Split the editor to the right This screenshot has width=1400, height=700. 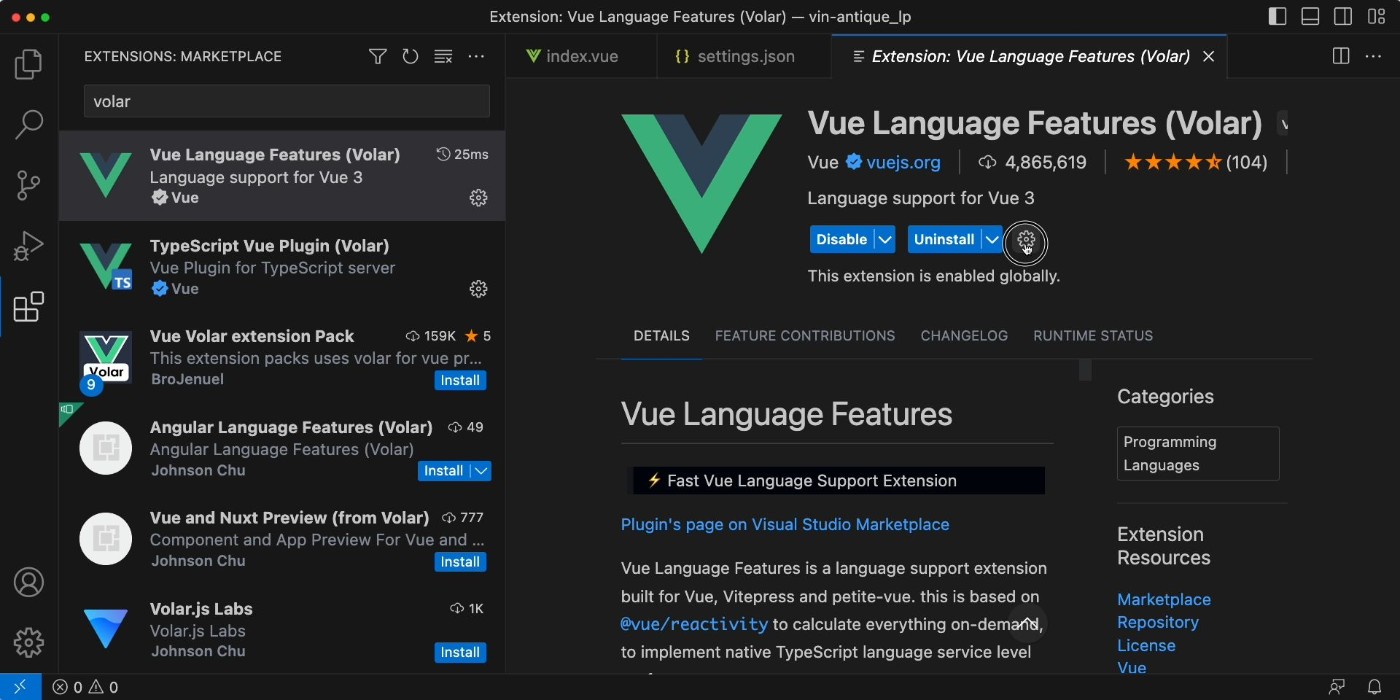[x=1341, y=57]
